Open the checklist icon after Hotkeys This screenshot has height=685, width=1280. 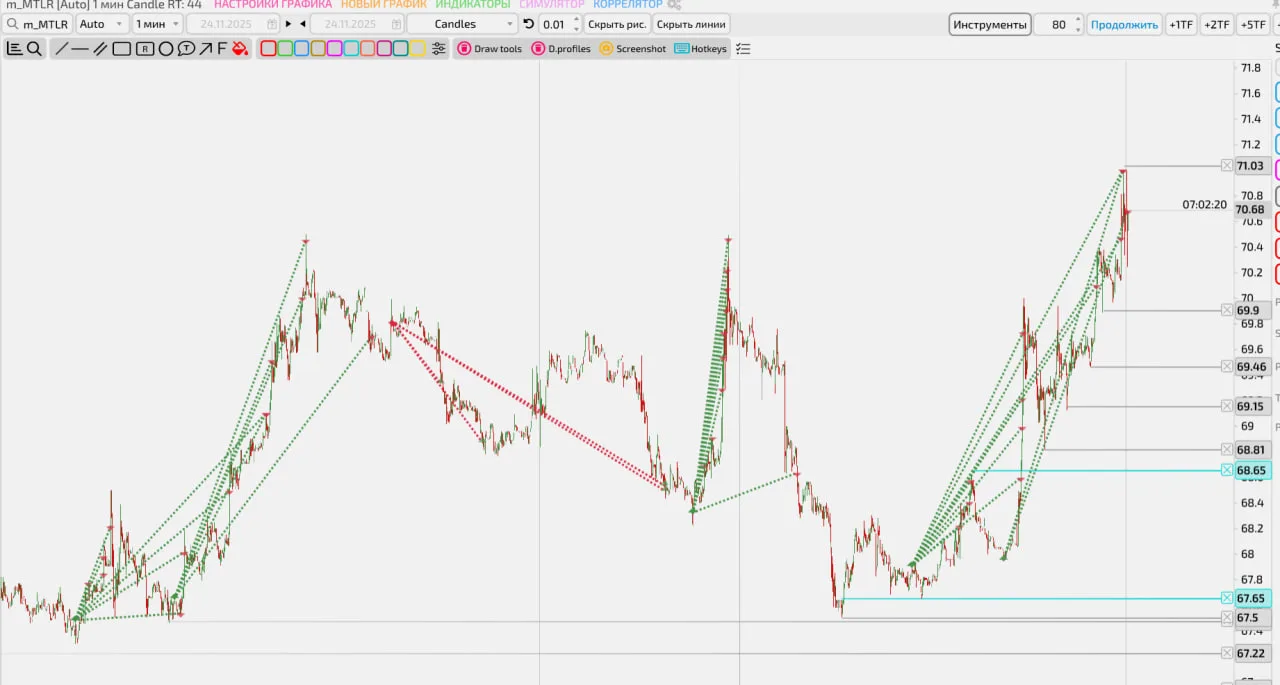(x=743, y=48)
